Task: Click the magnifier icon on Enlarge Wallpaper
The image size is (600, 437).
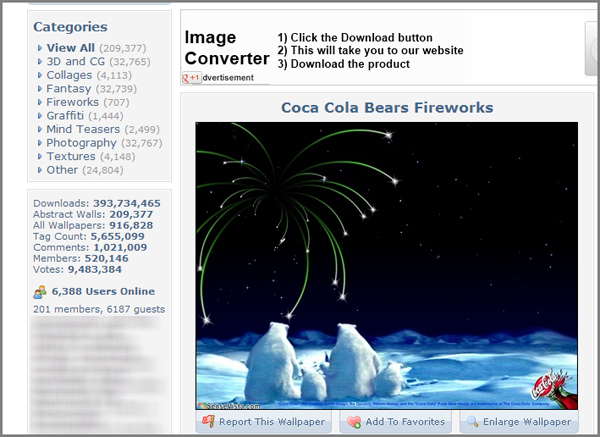Action: coord(473,422)
